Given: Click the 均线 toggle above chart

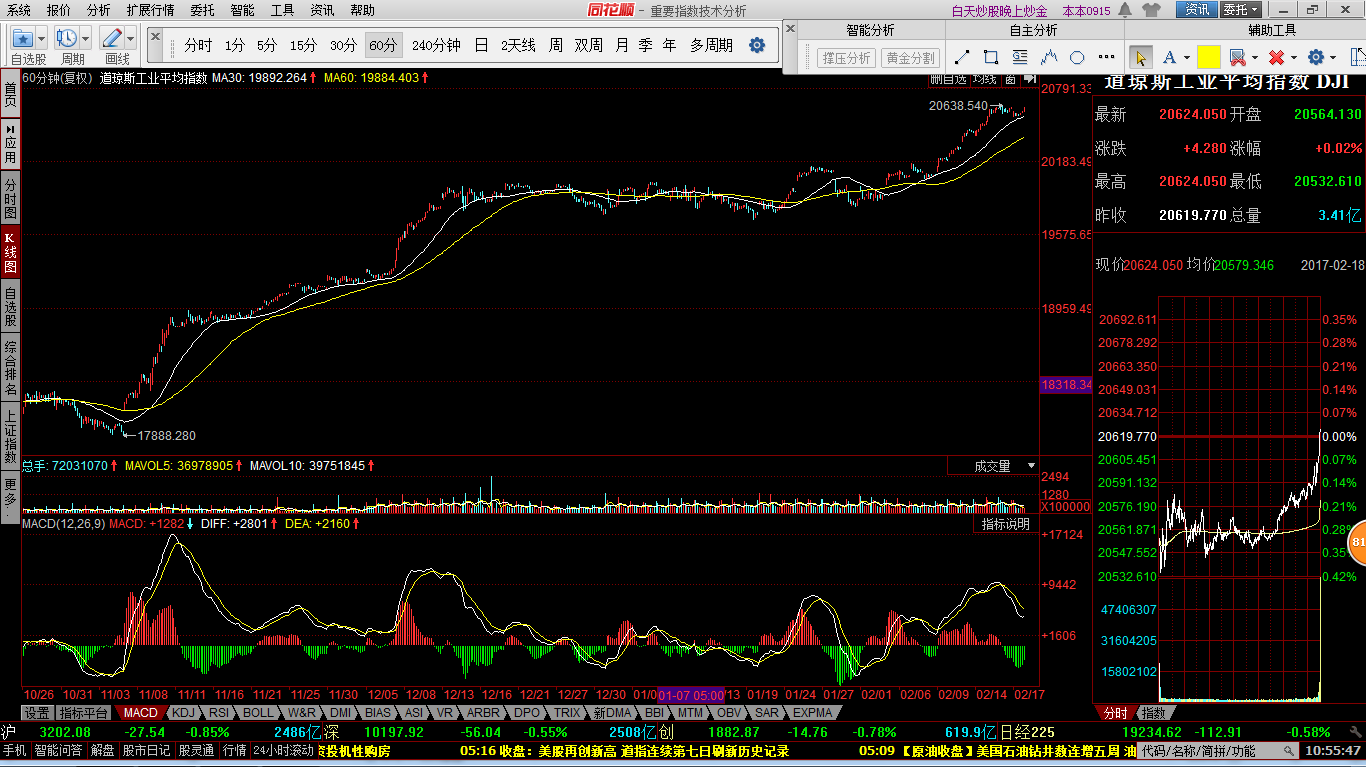Looking at the screenshot, I should point(984,78).
